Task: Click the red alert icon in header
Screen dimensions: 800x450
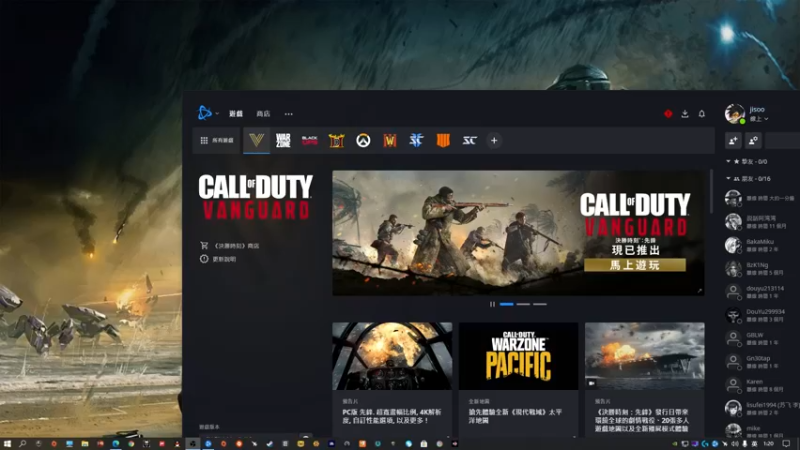Action: pos(668,114)
